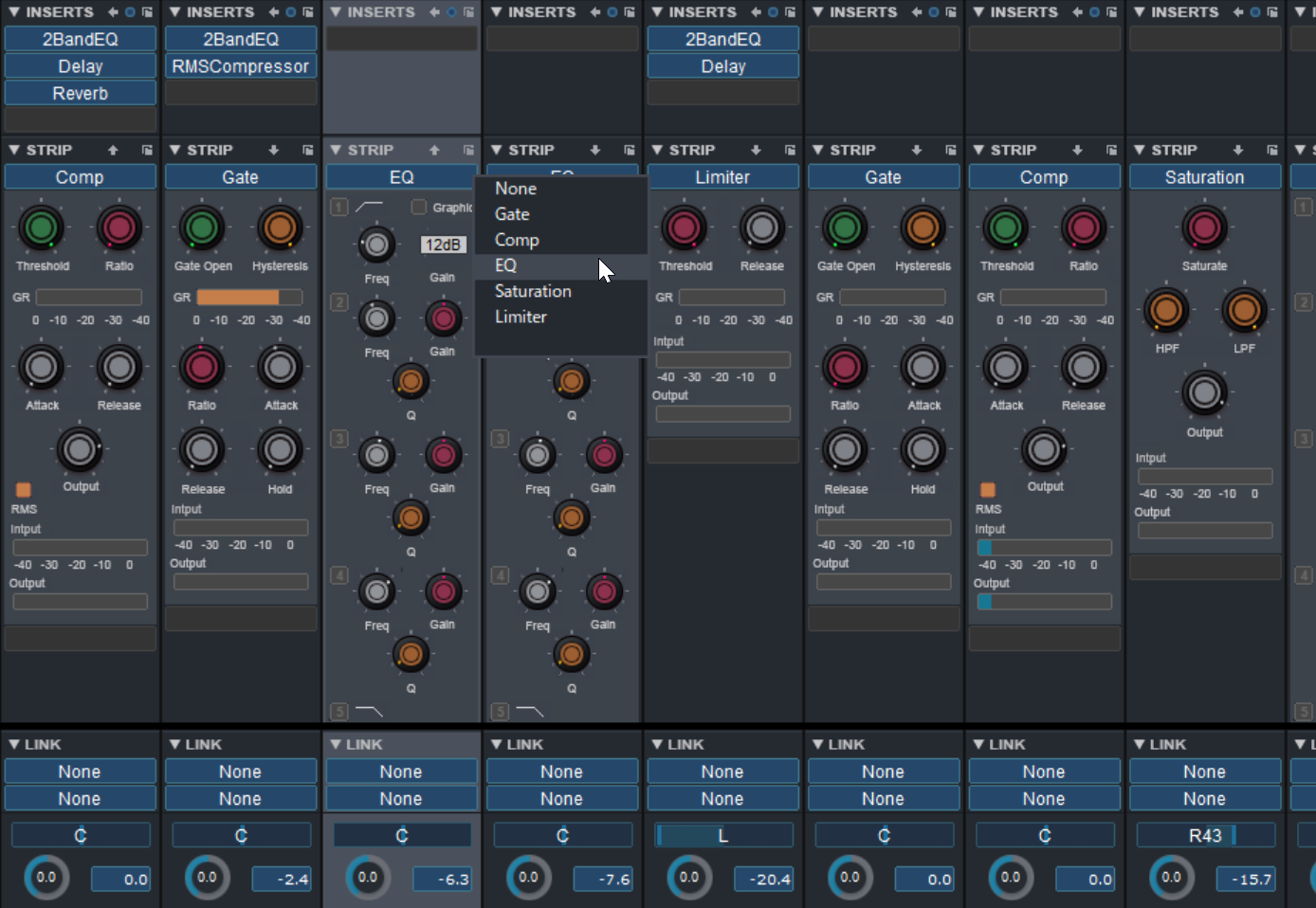Screen dimensions: 1316x908
Task: Click the pan field showing L
Action: [722, 835]
